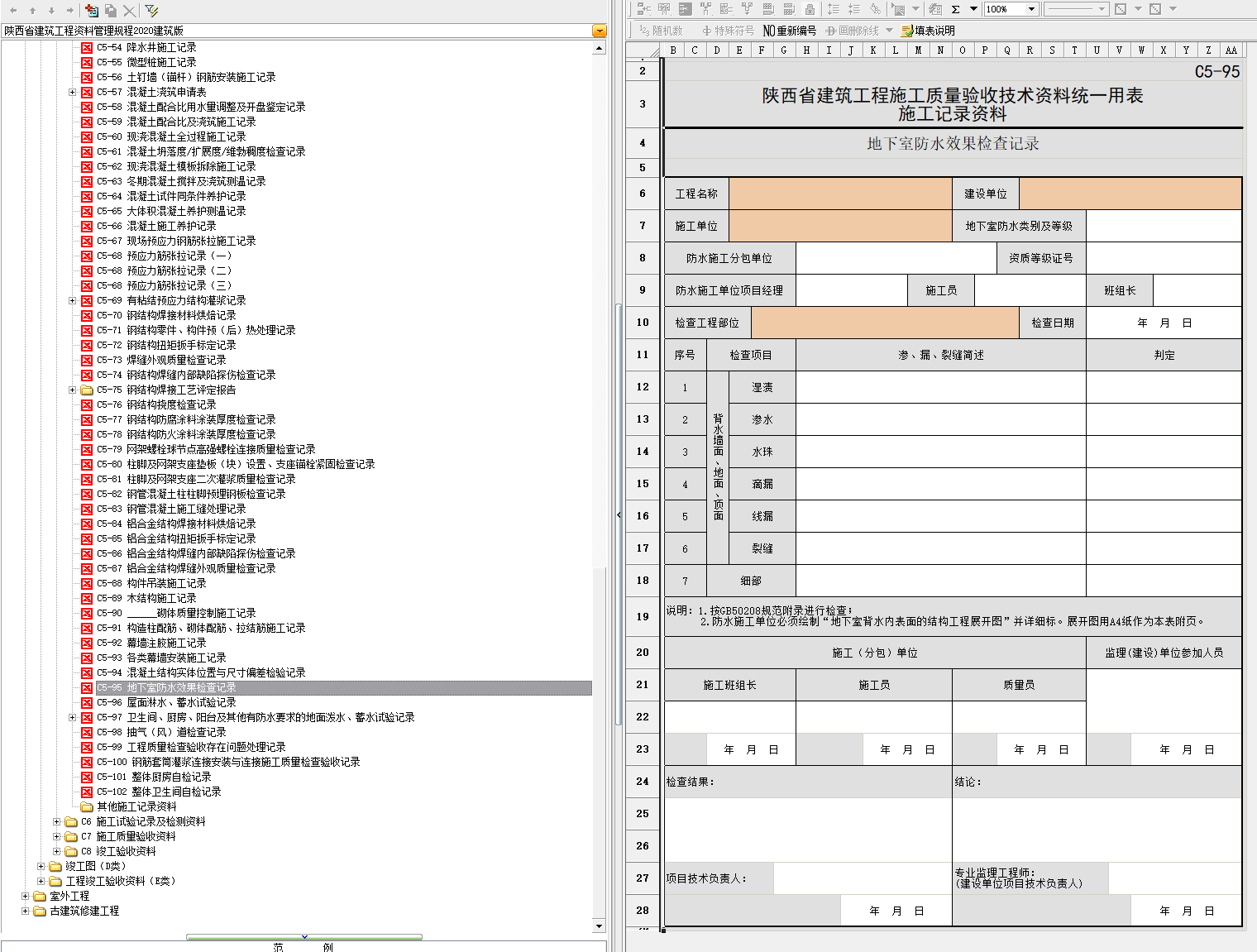1257x952 pixels.
Task: Expand the C5-97 卫生间、厨房 node
Action: point(72,717)
